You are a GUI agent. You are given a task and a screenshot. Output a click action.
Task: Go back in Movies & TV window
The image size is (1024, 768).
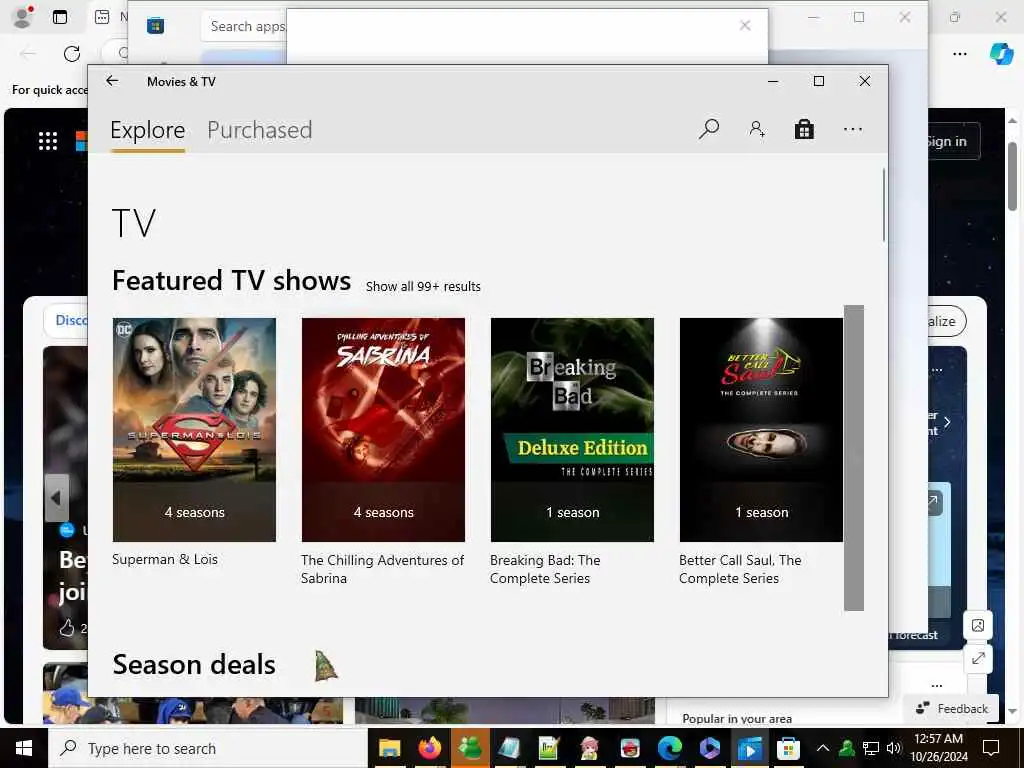[112, 81]
